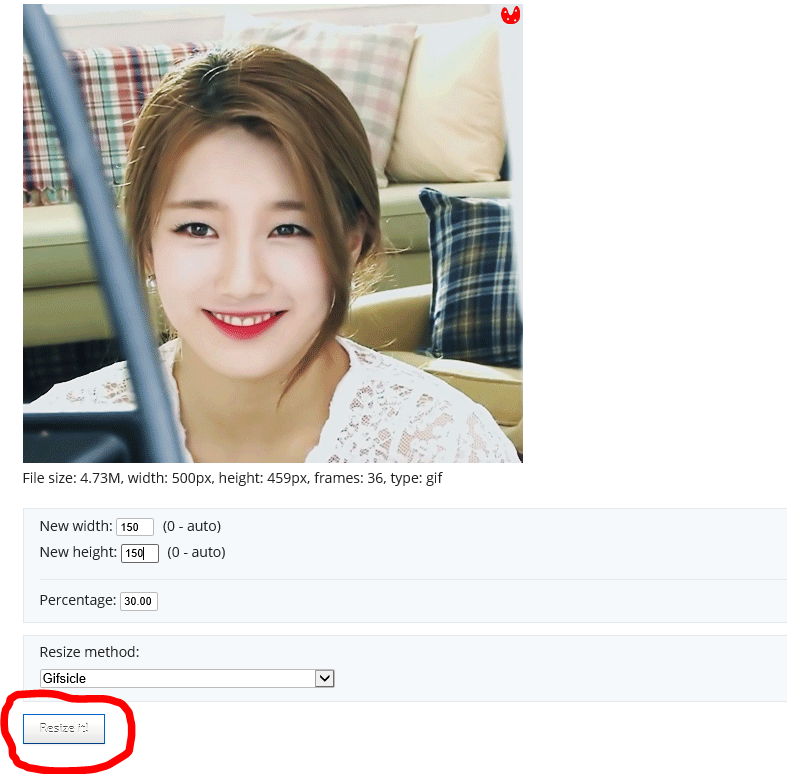Open the Resize method Gifsicle dropdown
The image size is (787, 774).
(187, 679)
